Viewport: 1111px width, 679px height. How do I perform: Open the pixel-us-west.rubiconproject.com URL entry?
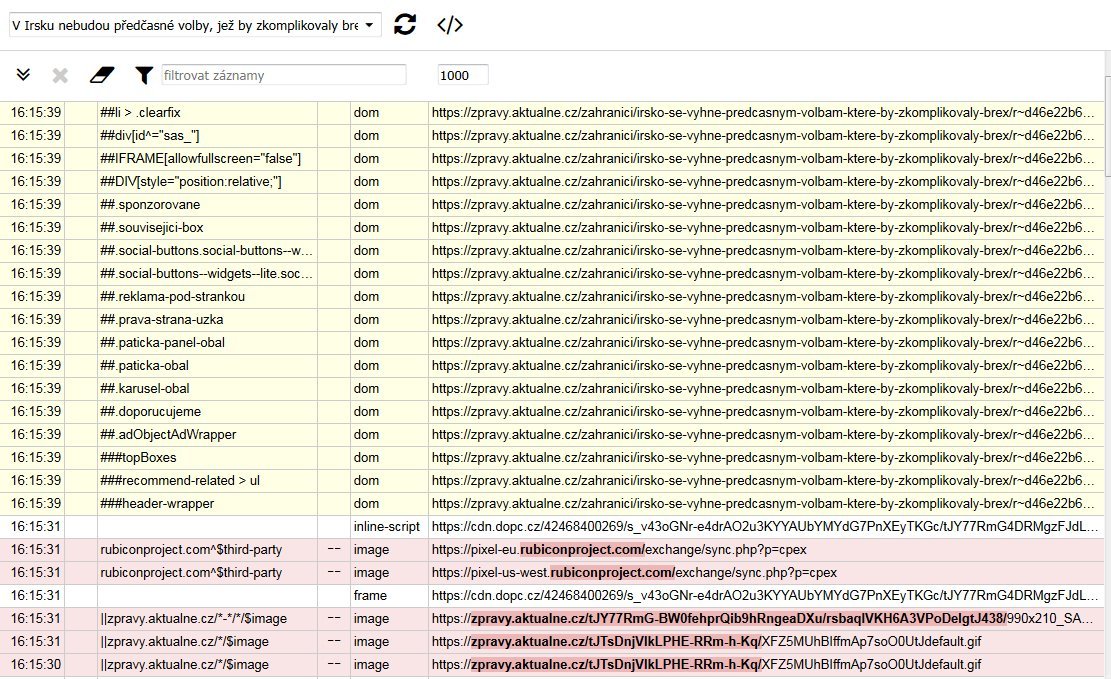click(x=634, y=573)
